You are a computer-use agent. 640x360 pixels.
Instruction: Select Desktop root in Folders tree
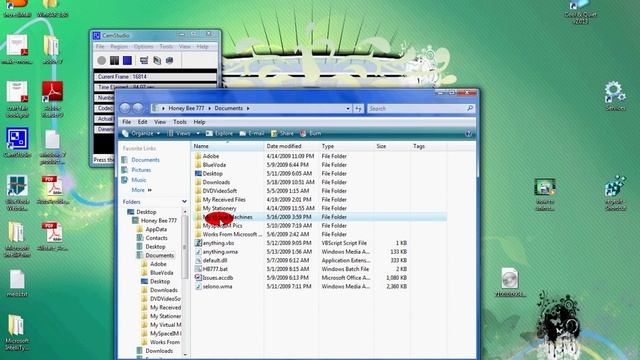pyautogui.click(x=146, y=212)
